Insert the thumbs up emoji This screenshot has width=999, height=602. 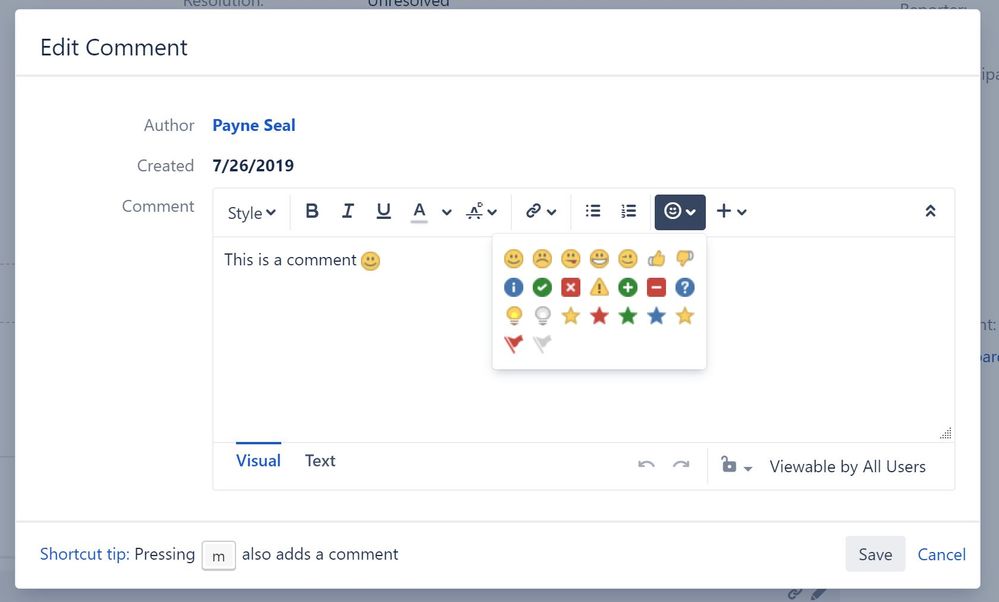click(656, 258)
